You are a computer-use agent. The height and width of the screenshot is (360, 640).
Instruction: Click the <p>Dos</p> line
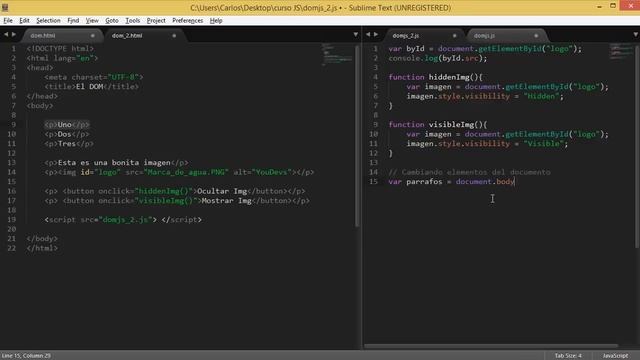(x=67, y=134)
